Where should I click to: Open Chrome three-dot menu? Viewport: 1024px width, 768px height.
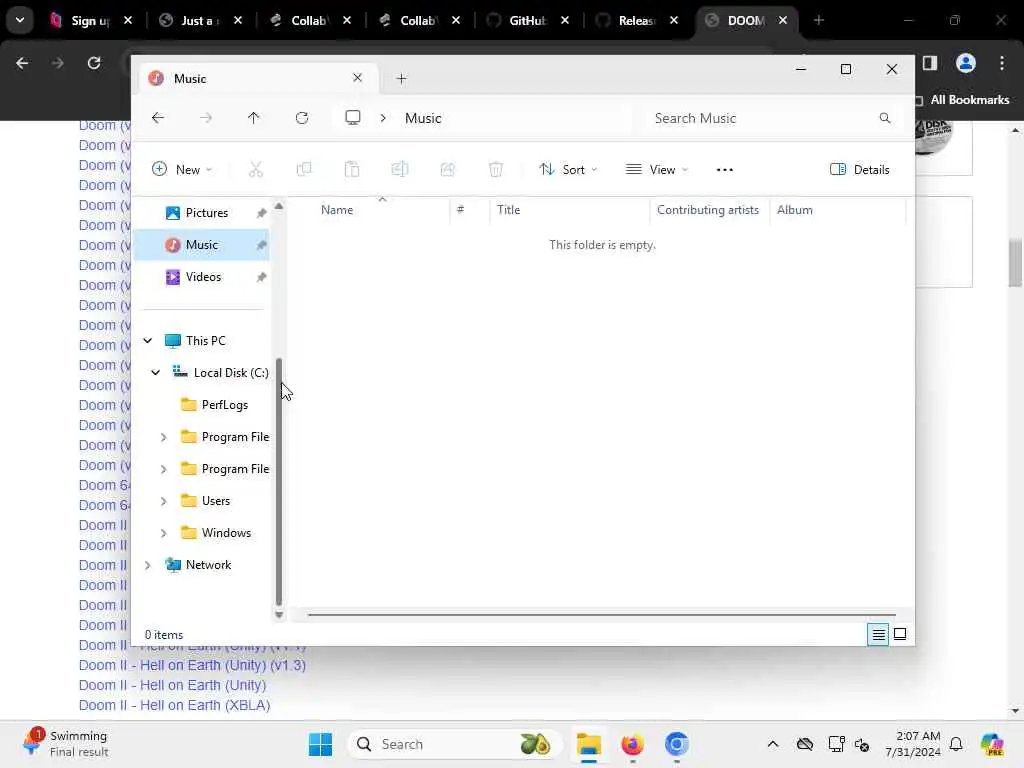1002,63
